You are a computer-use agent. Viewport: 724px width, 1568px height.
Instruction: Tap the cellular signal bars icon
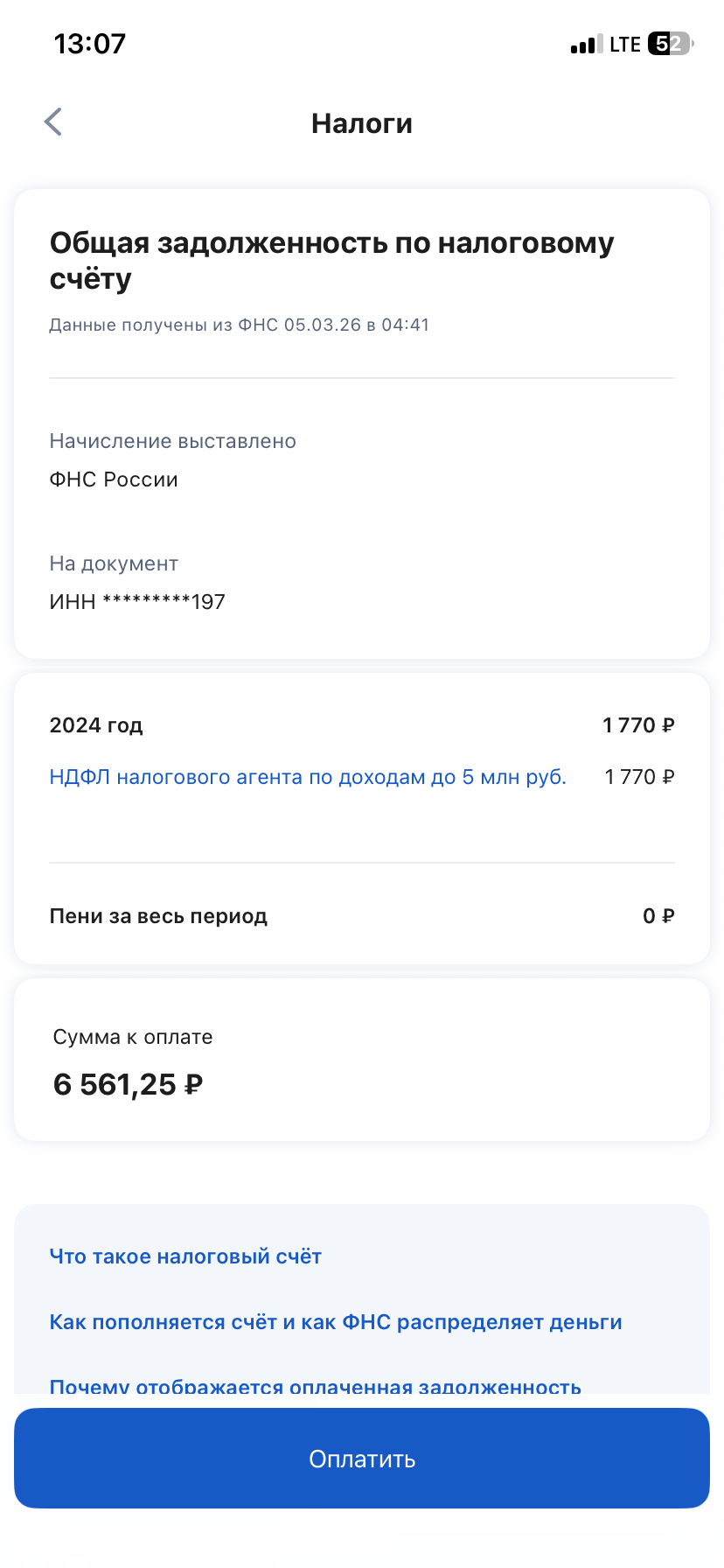[586, 45]
